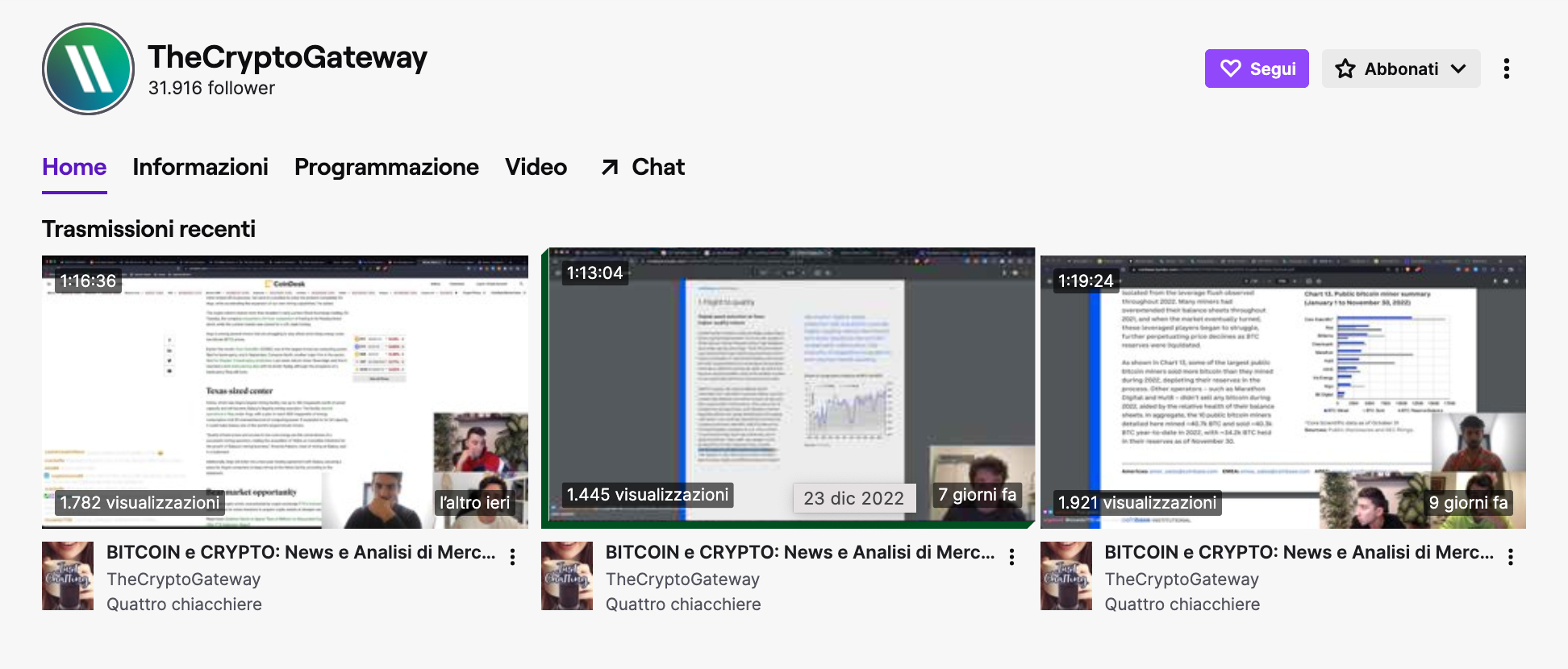
Task: Open Quattro chiacchiere category under third video
Action: tap(1182, 605)
